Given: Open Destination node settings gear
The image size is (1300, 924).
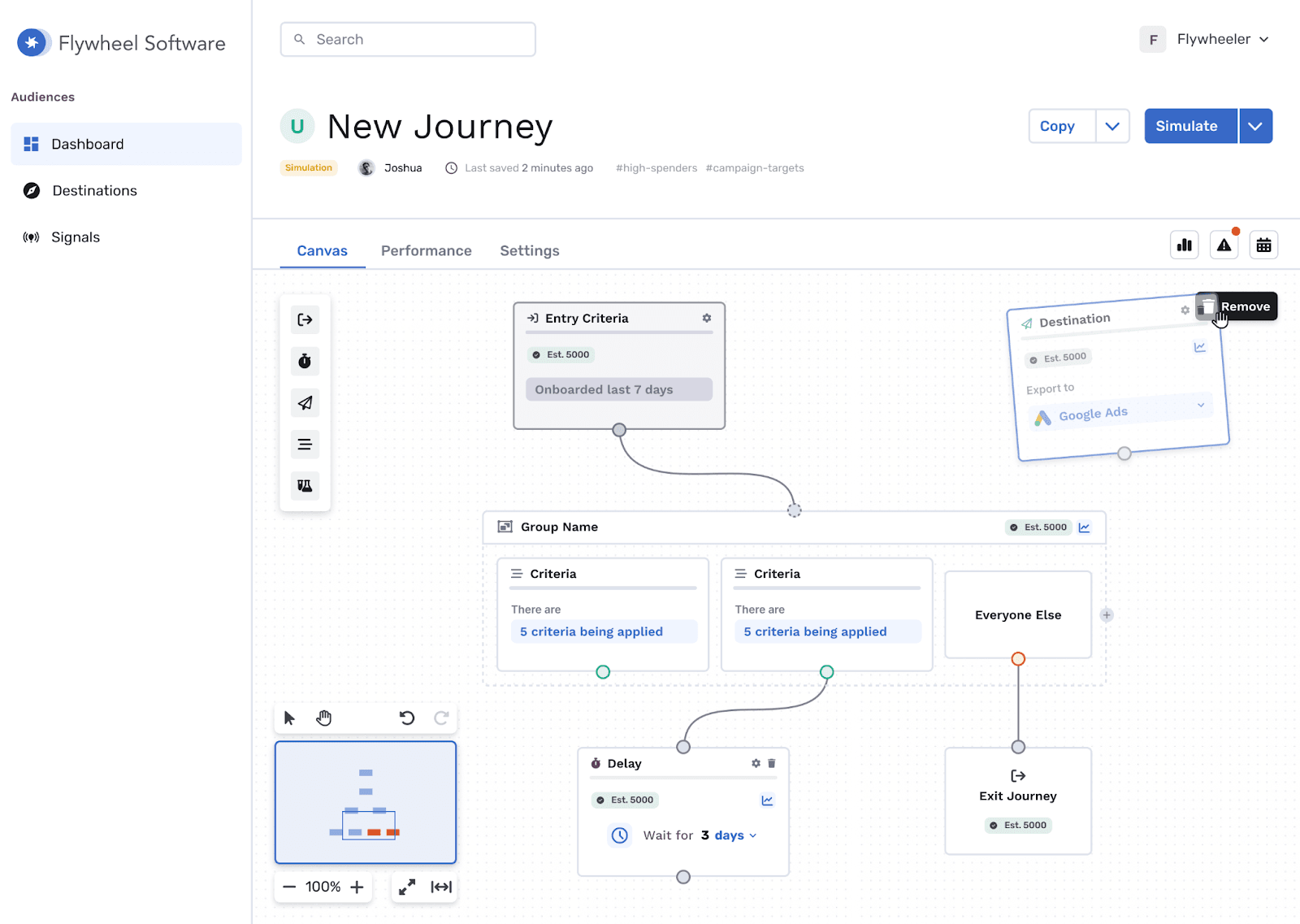Looking at the screenshot, I should (1185, 310).
